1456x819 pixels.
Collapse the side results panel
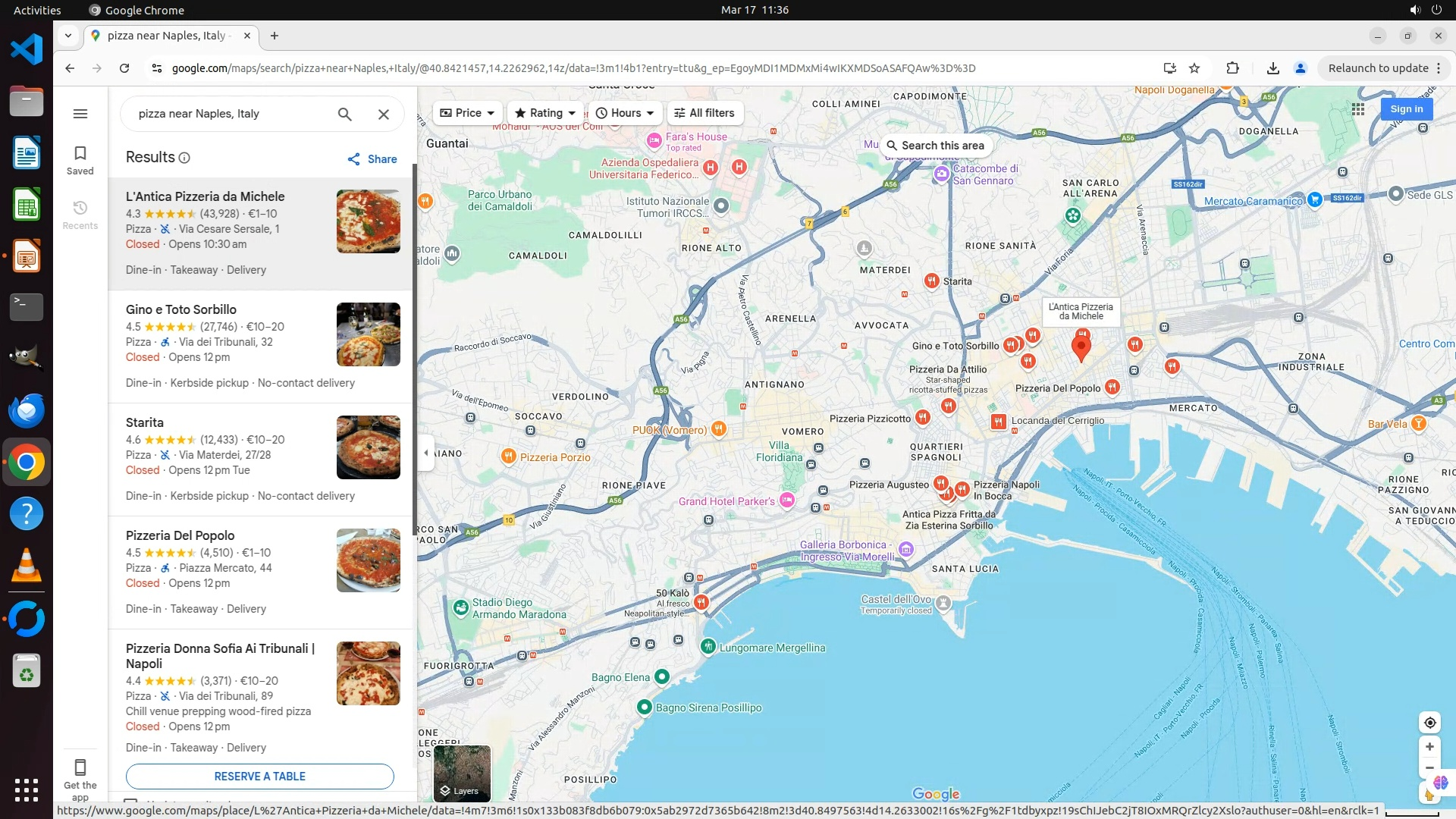pos(426,453)
